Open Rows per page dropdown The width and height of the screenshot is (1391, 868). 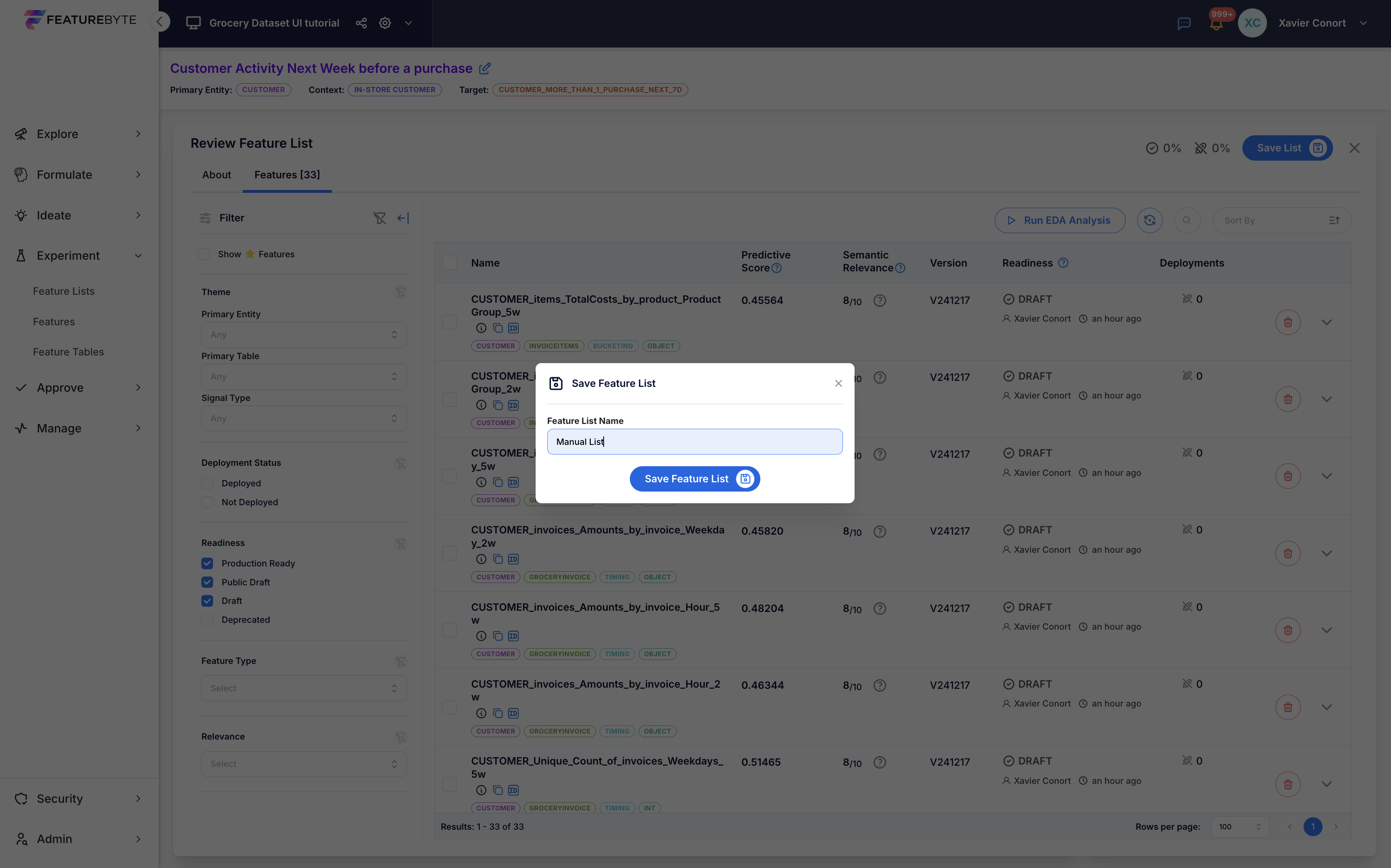(x=1240, y=827)
